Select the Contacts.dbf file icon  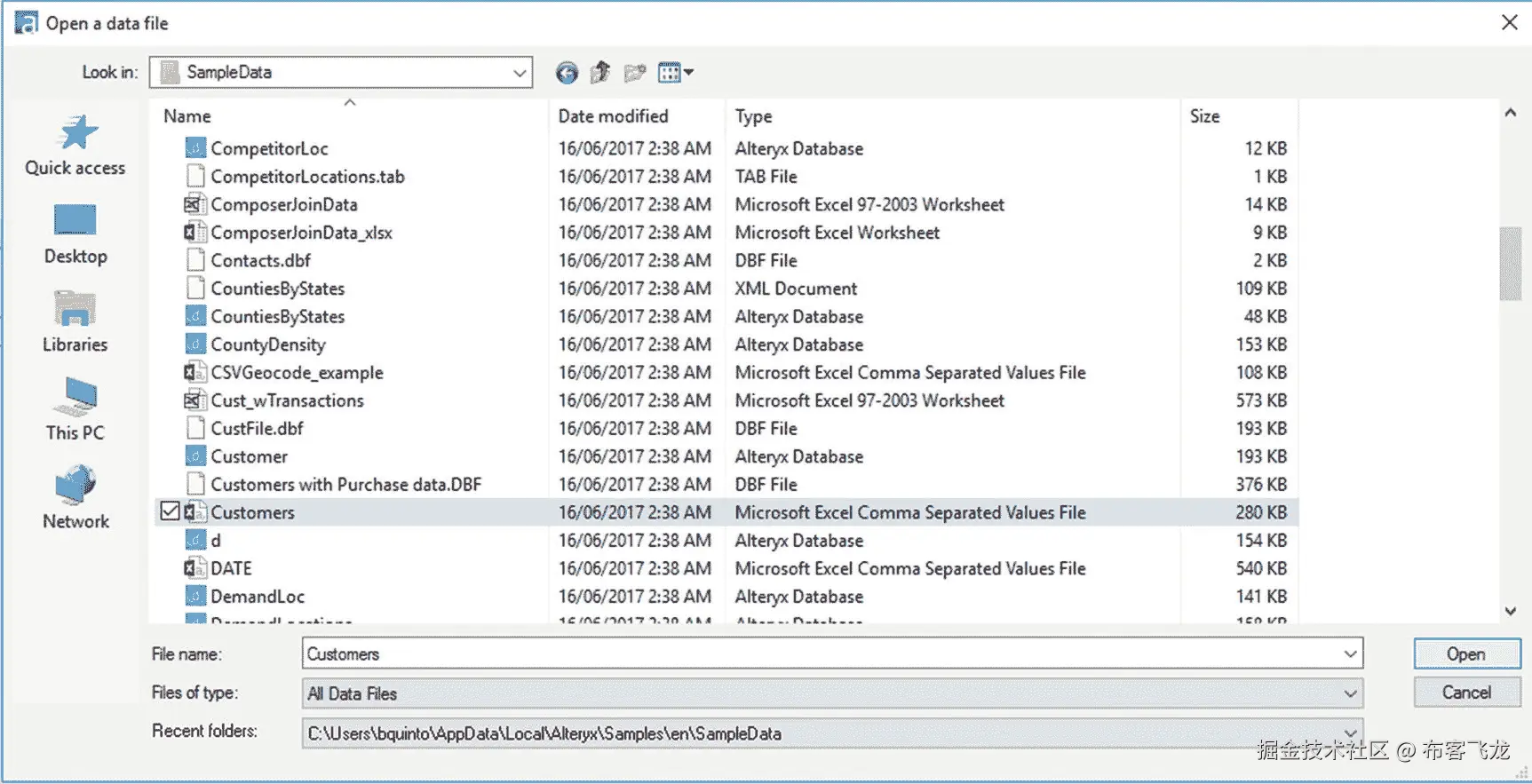(195, 260)
